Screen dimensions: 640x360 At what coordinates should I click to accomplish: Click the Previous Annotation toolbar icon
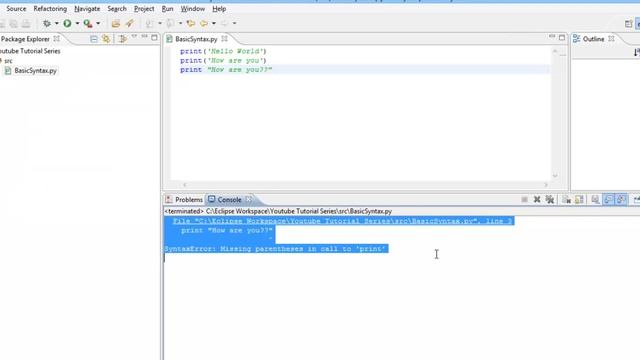click(x=170, y=23)
